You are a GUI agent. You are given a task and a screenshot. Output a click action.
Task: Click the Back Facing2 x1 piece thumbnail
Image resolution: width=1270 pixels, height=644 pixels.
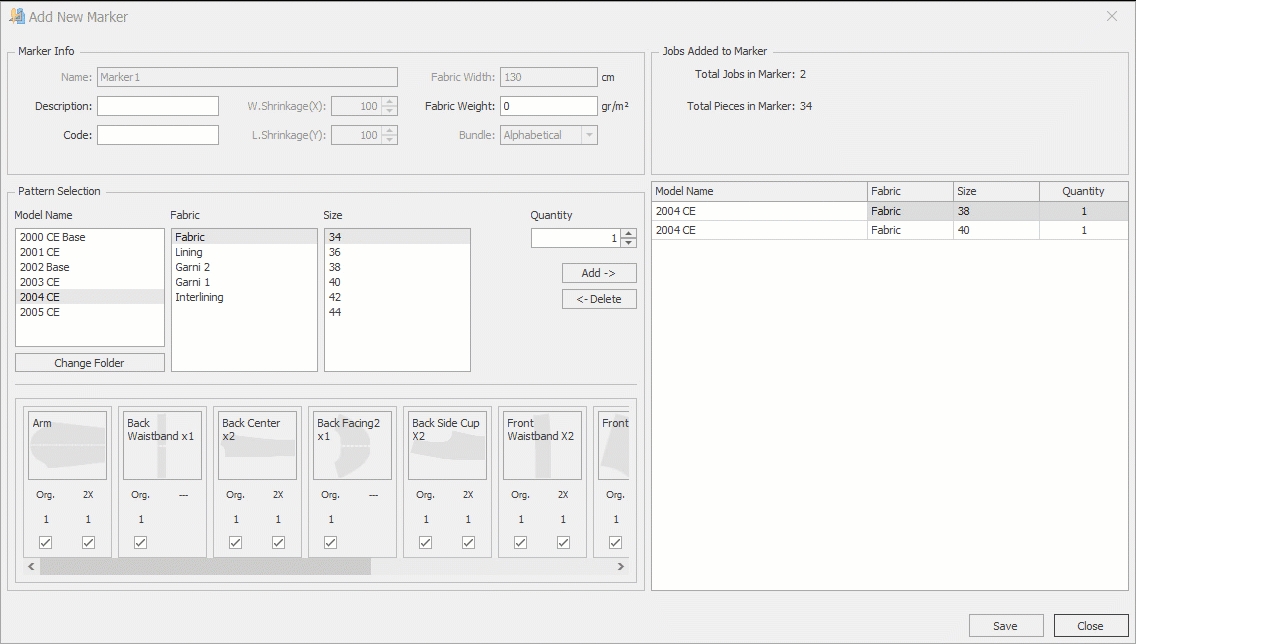click(352, 446)
